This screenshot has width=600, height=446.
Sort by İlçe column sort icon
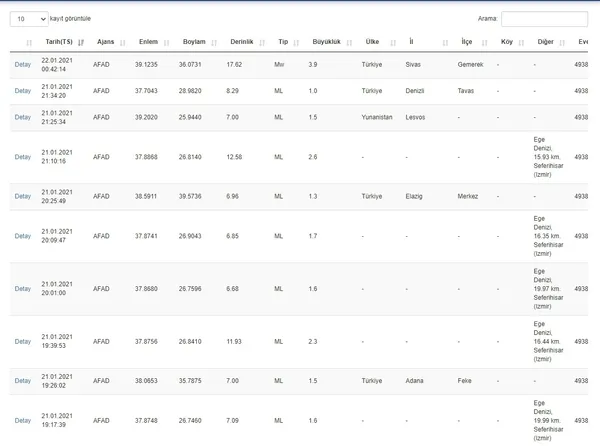tap(483, 43)
